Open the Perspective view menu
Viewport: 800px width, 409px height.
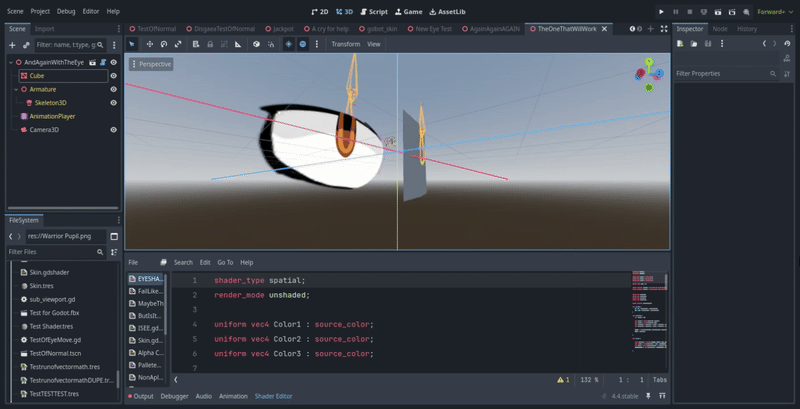[151, 64]
